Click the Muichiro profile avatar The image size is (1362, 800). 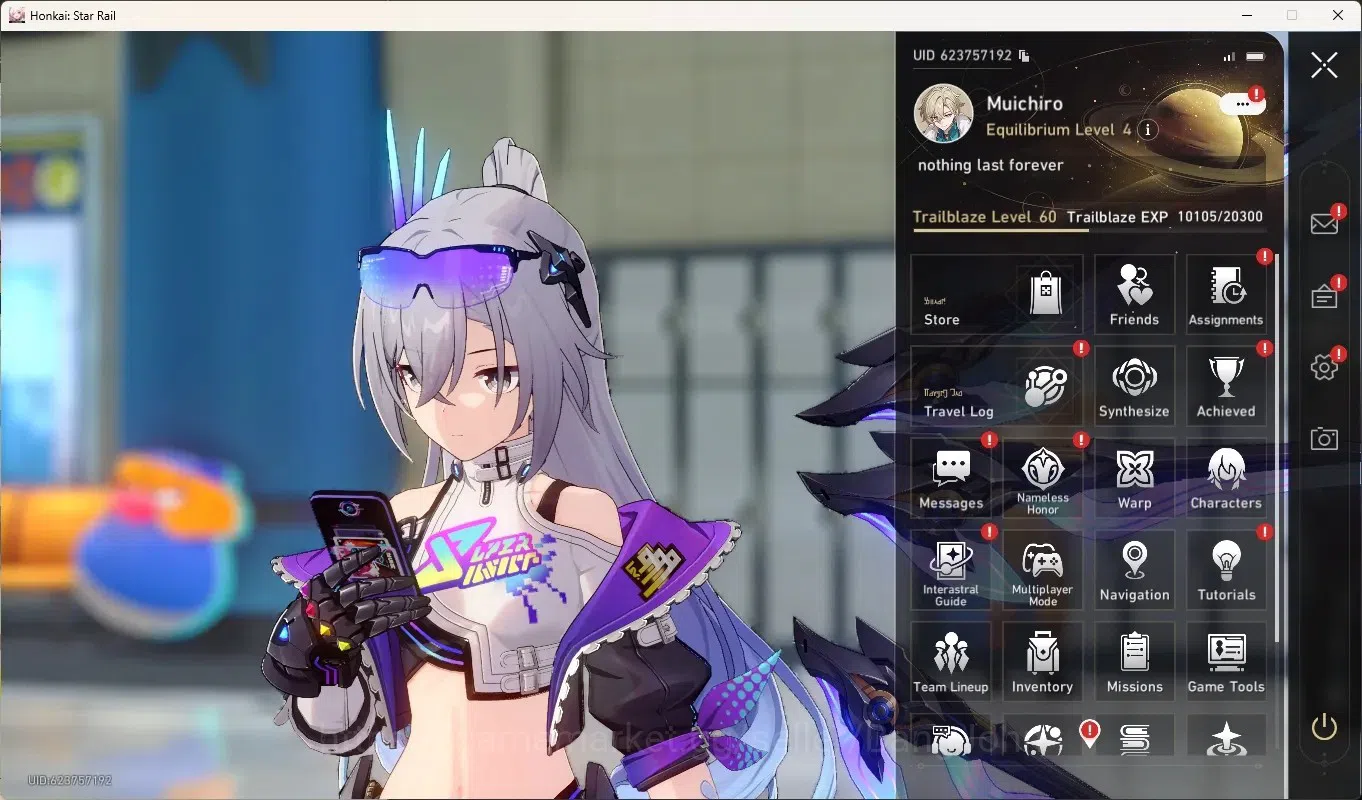pos(943,113)
